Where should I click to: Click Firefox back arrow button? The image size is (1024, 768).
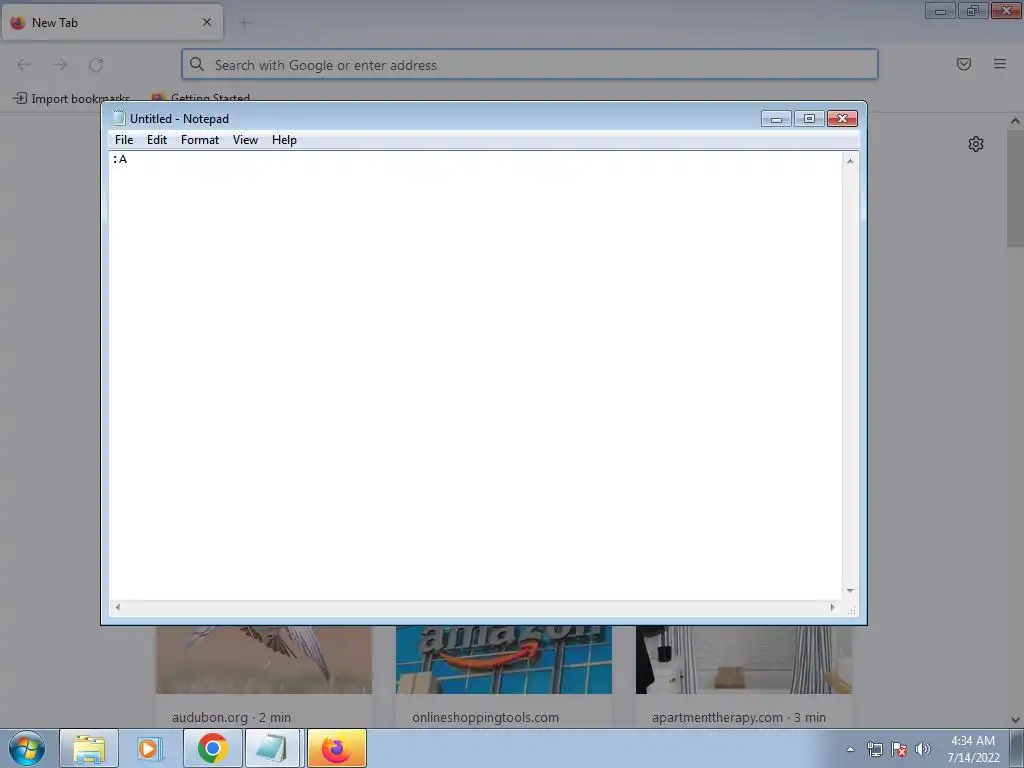click(24, 65)
